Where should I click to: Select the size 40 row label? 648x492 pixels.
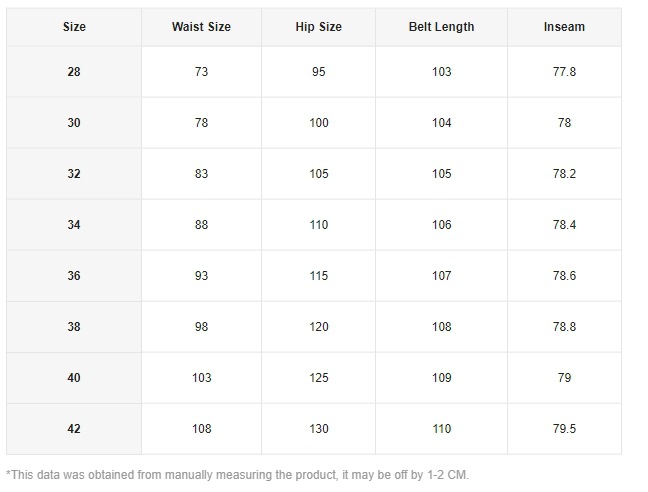pyautogui.click(x=74, y=378)
